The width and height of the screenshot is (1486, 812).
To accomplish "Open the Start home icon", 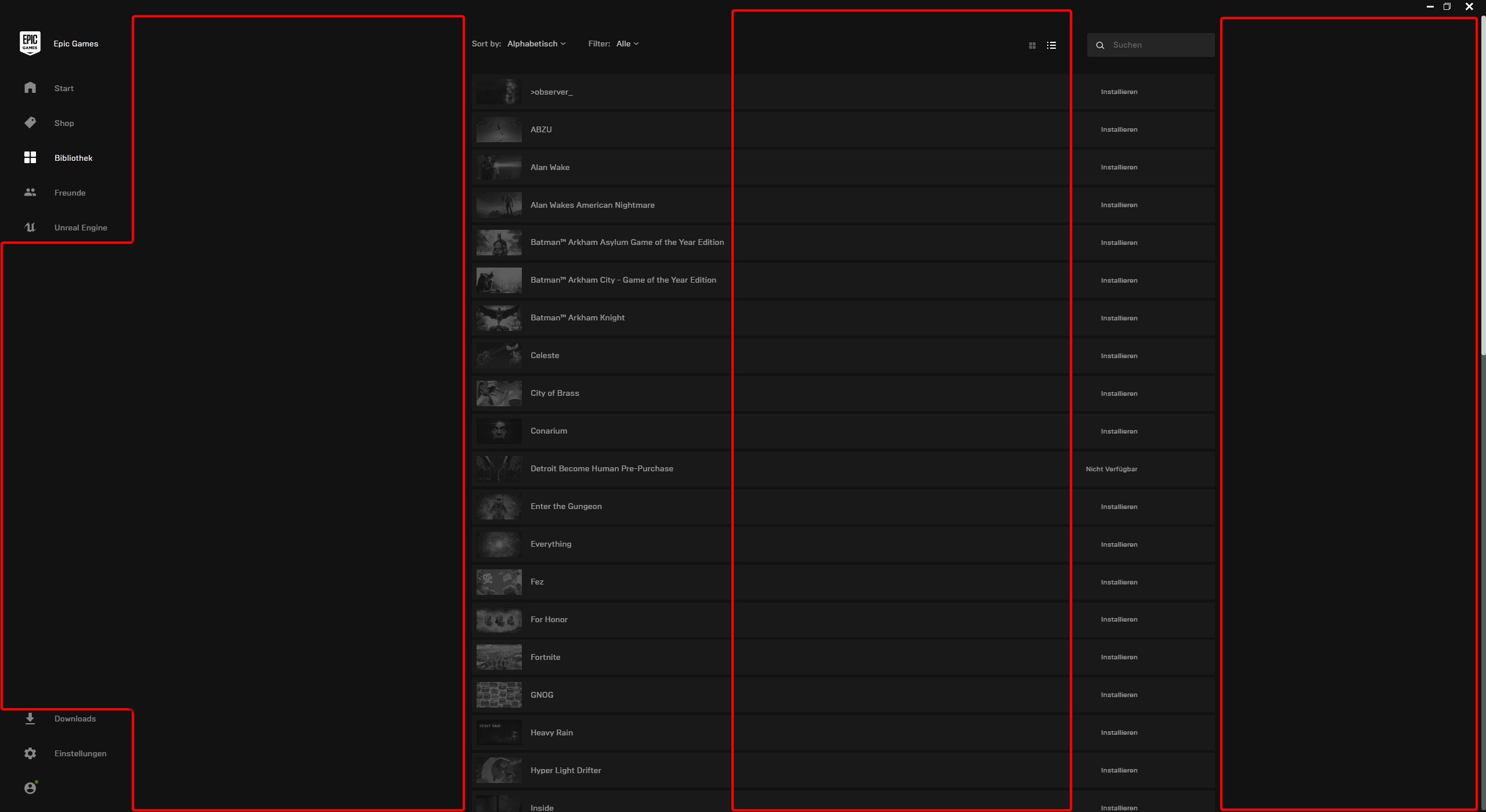I will coord(30,88).
